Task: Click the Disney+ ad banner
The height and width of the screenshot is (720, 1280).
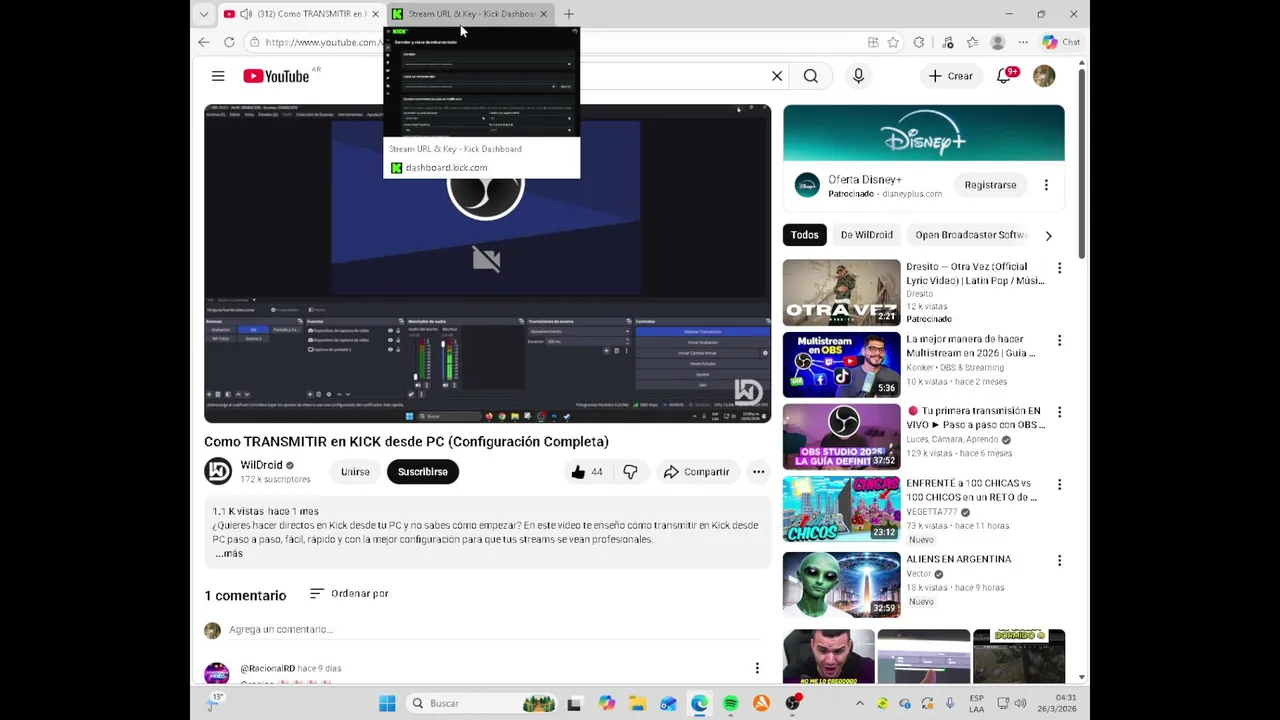Action: (924, 133)
